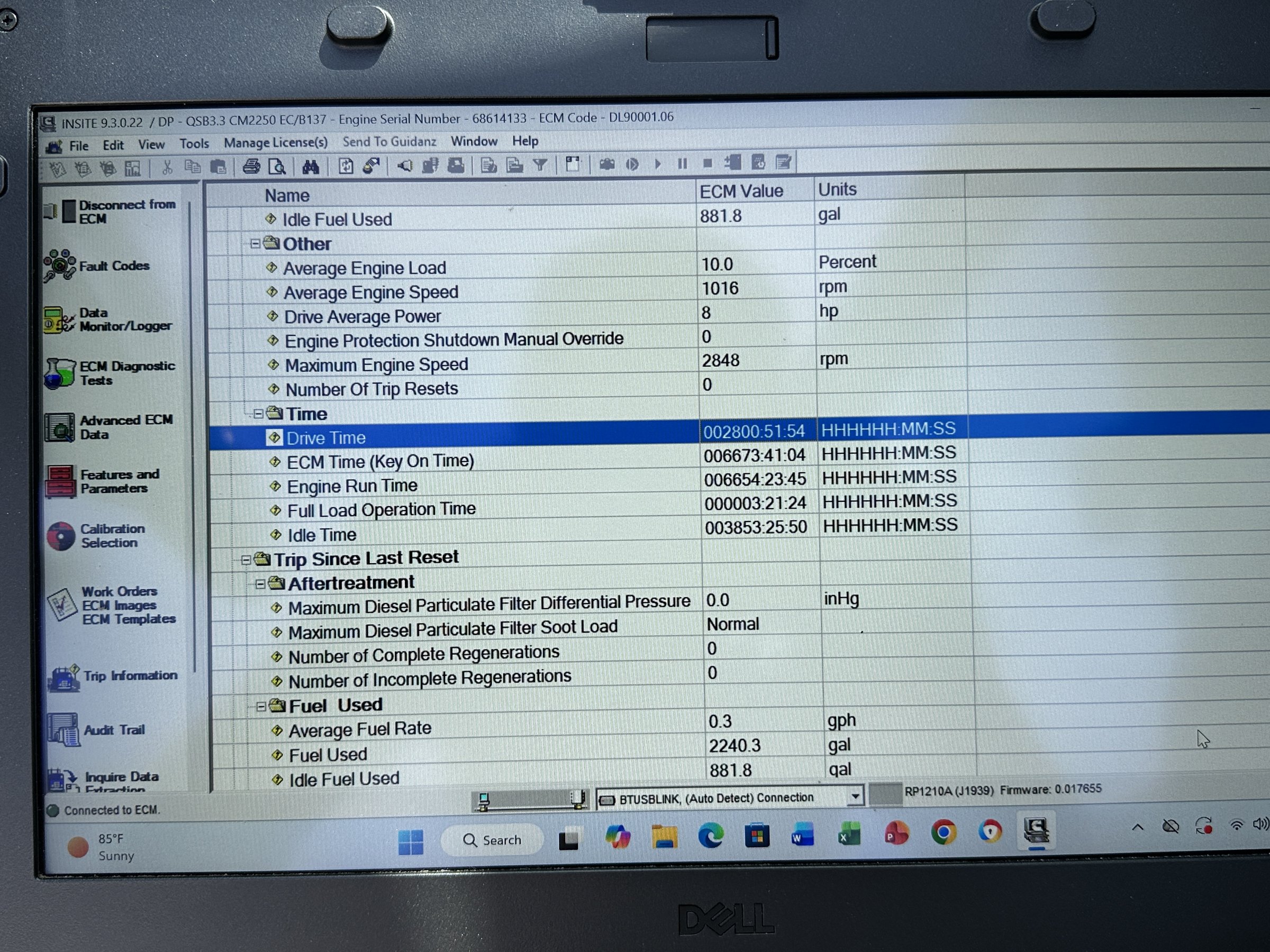Open Data Monitor/Logger from the sidebar
The image size is (1270, 952).
[108, 319]
